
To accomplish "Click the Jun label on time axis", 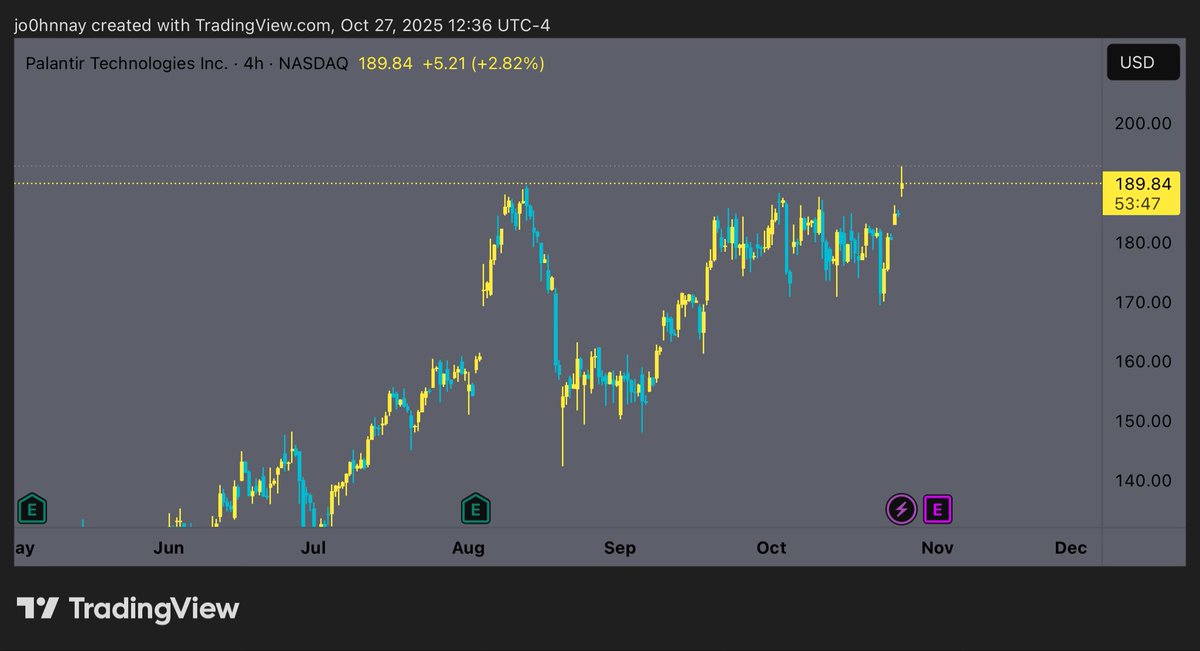I will (x=170, y=548).
